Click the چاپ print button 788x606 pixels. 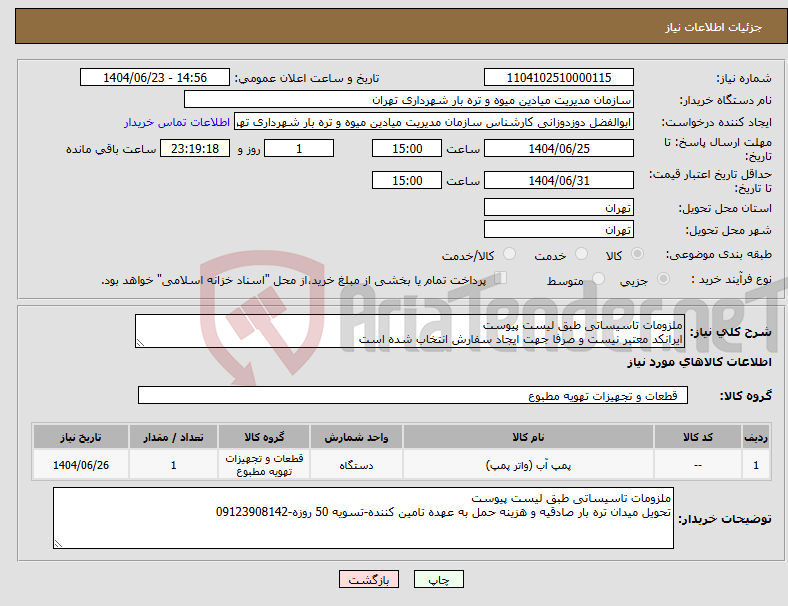pos(439,579)
